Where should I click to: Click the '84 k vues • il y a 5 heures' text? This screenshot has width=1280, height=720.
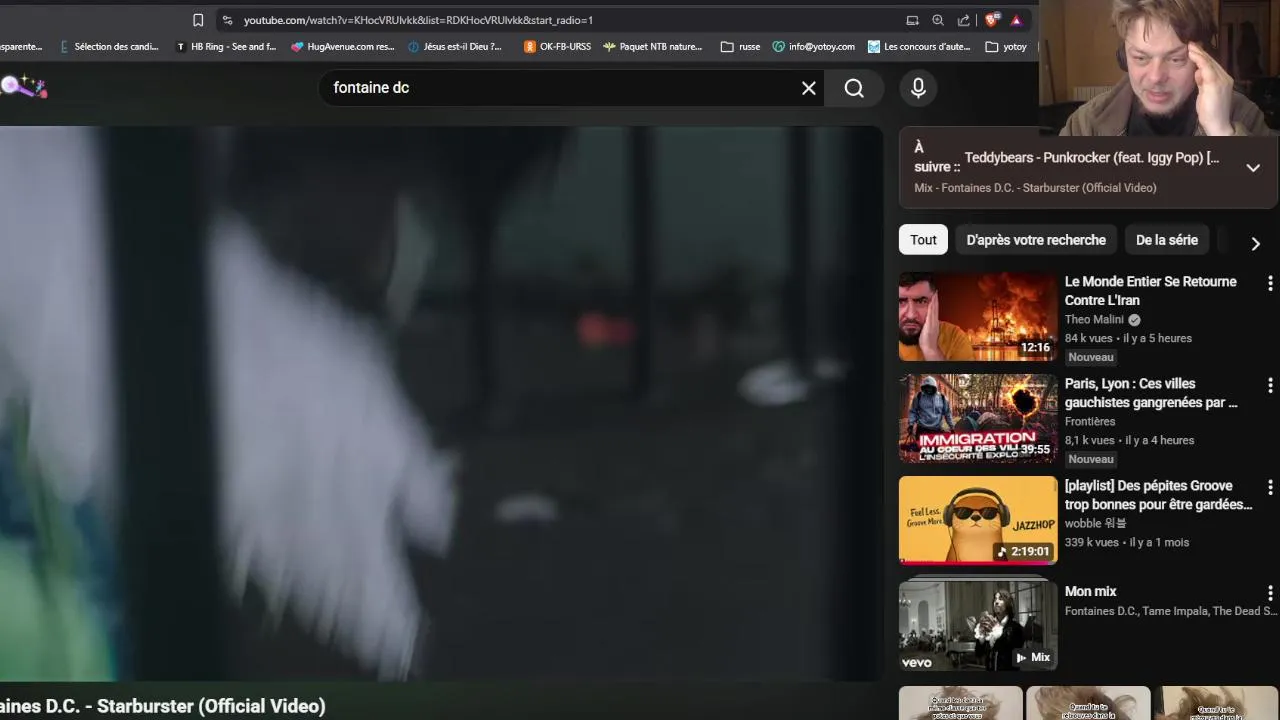[x=1128, y=339]
